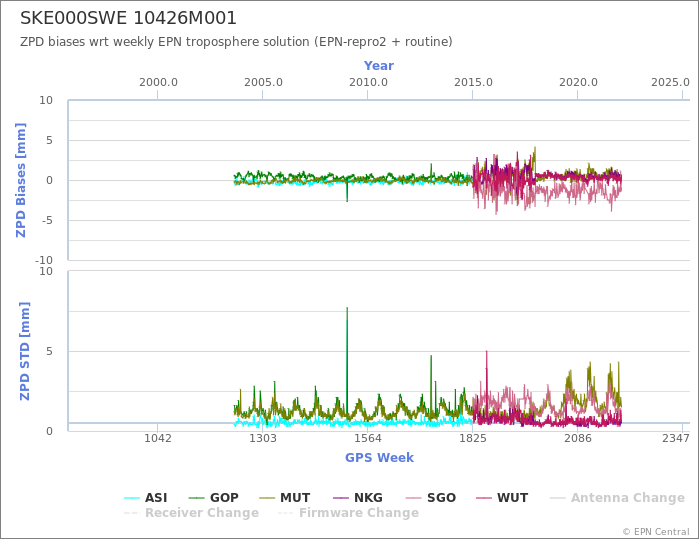700x540 pixels.
Task: Enable the Receiver Change legend item
Action: tap(191, 513)
